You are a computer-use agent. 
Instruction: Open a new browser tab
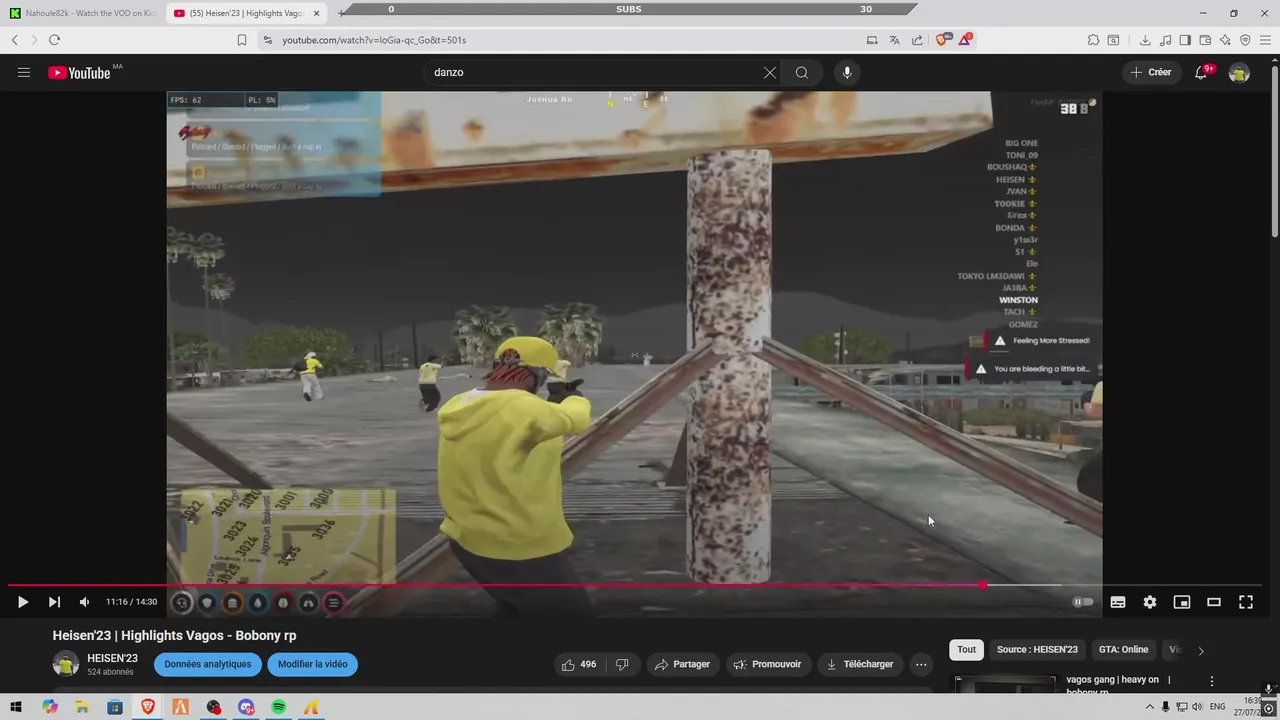341,13
